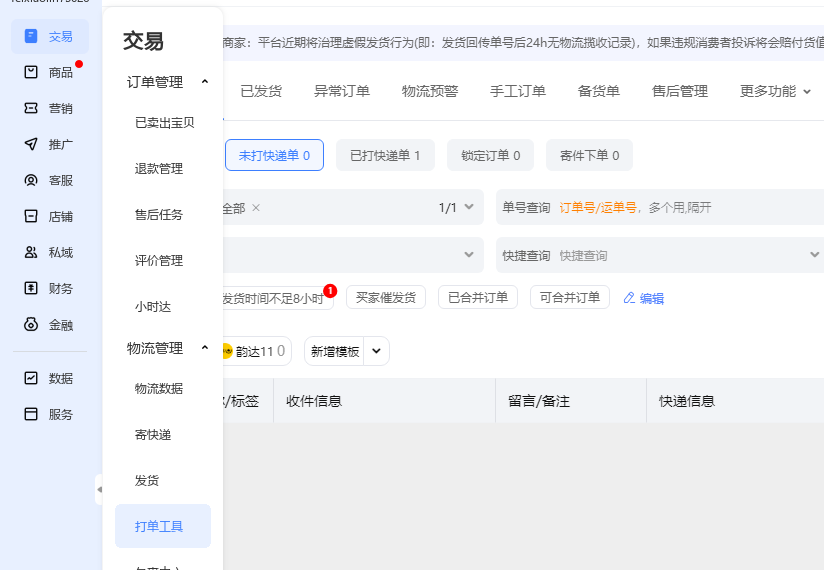Click the pencil icon beside 编辑

[x=629, y=298]
